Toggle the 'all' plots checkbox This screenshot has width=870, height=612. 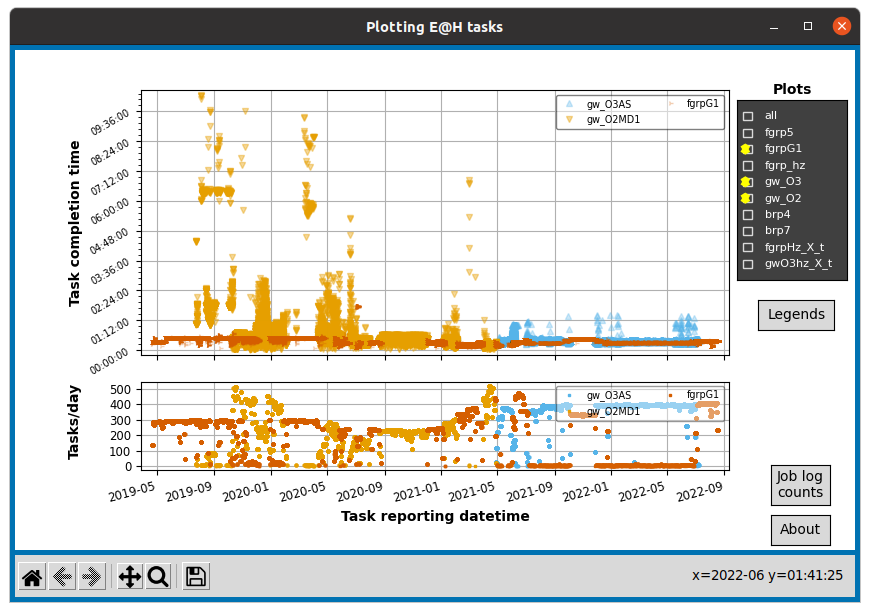tap(748, 116)
